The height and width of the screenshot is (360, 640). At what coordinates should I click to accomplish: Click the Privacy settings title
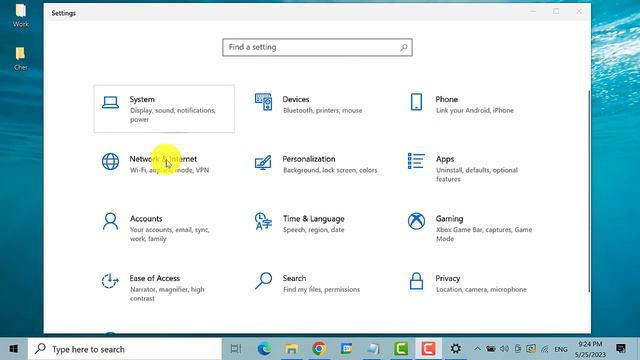click(x=448, y=278)
